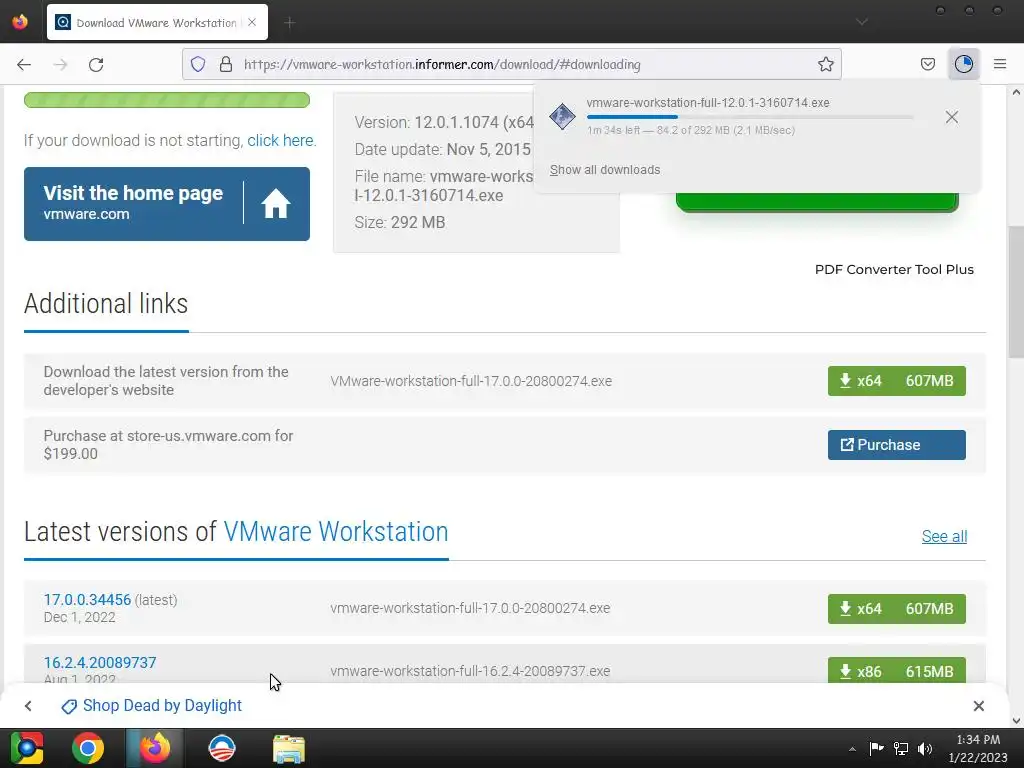Open version 16.2.4.20089737 link
The width and height of the screenshot is (1024, 768).
pos(100,662)
